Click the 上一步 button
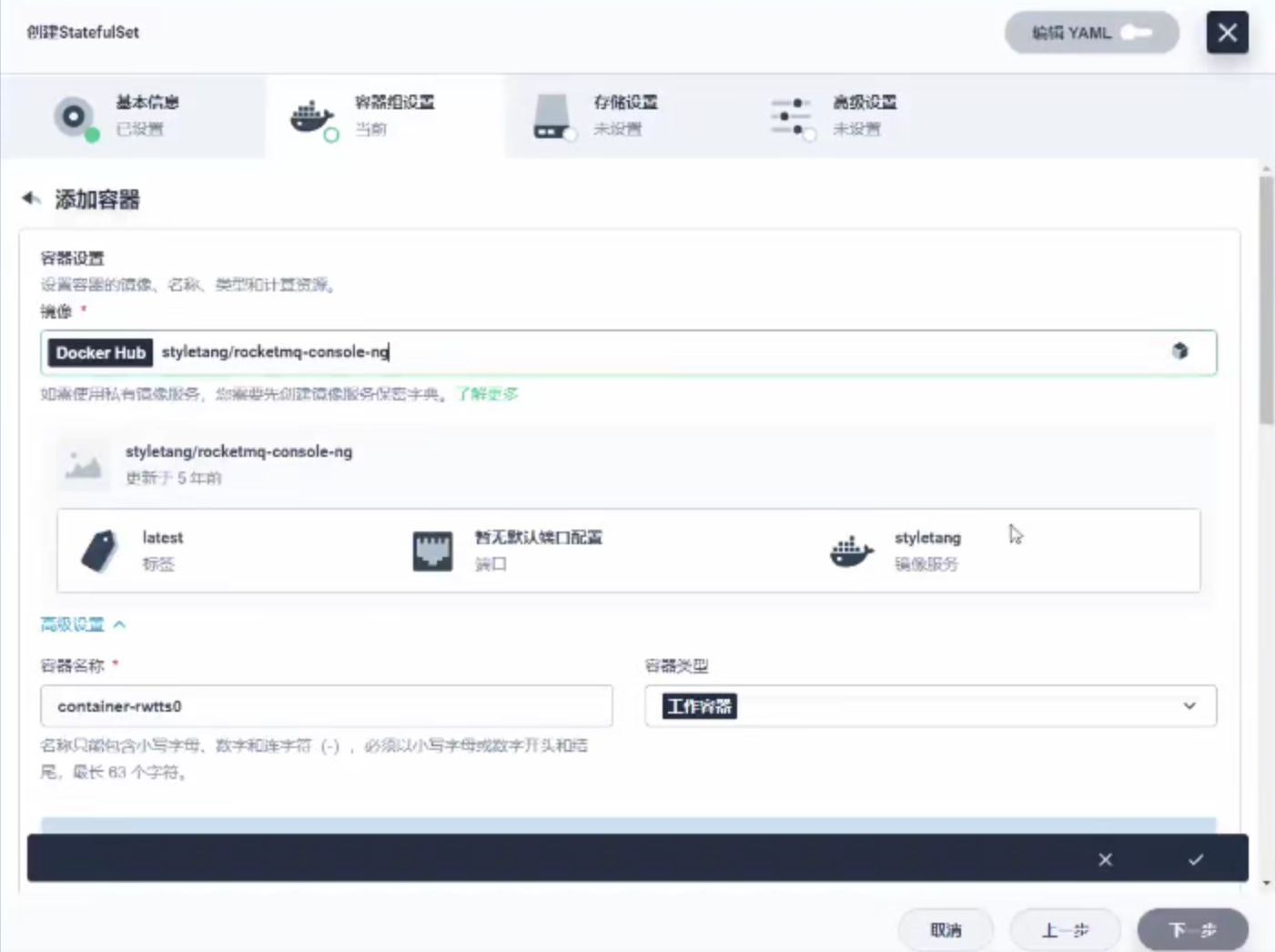Screen dimensions: 1276x952 point(1065,930)
